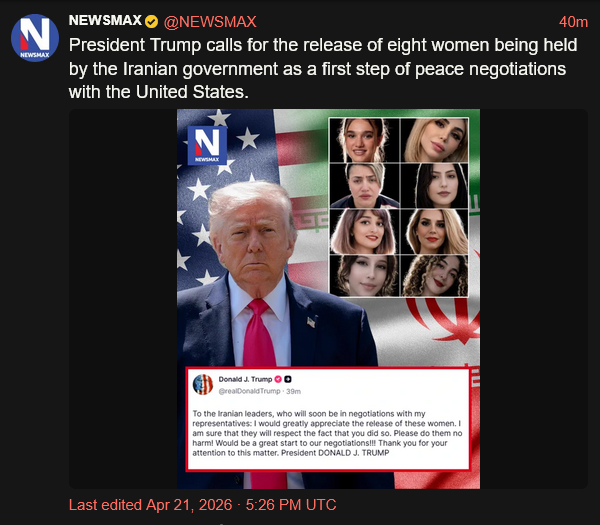Viewport: 600px width, 525px height.
Task: Click Trump's flag avatar in embedded post
Action: [203, 385]
